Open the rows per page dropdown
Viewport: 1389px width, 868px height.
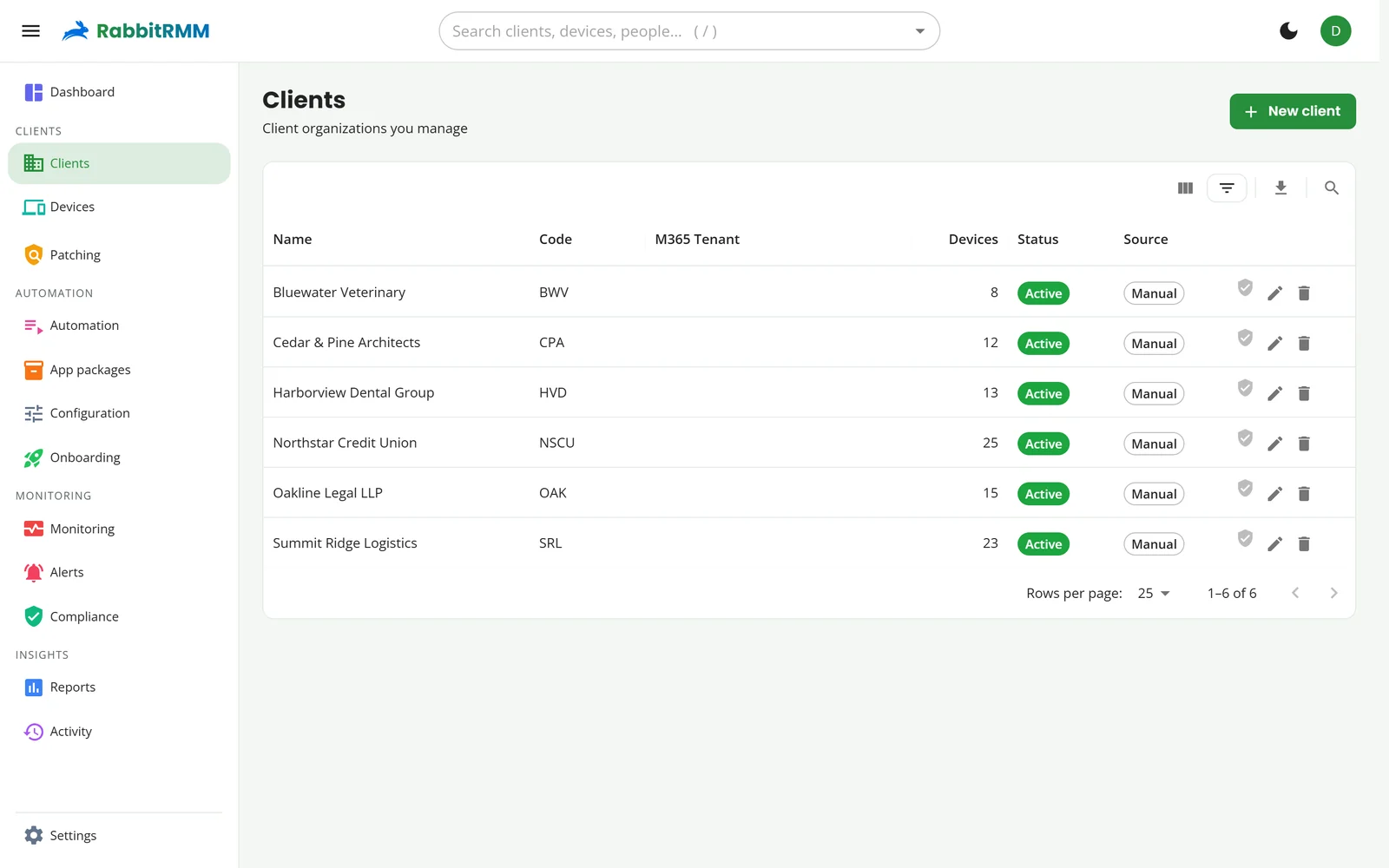coord(1154,594)
